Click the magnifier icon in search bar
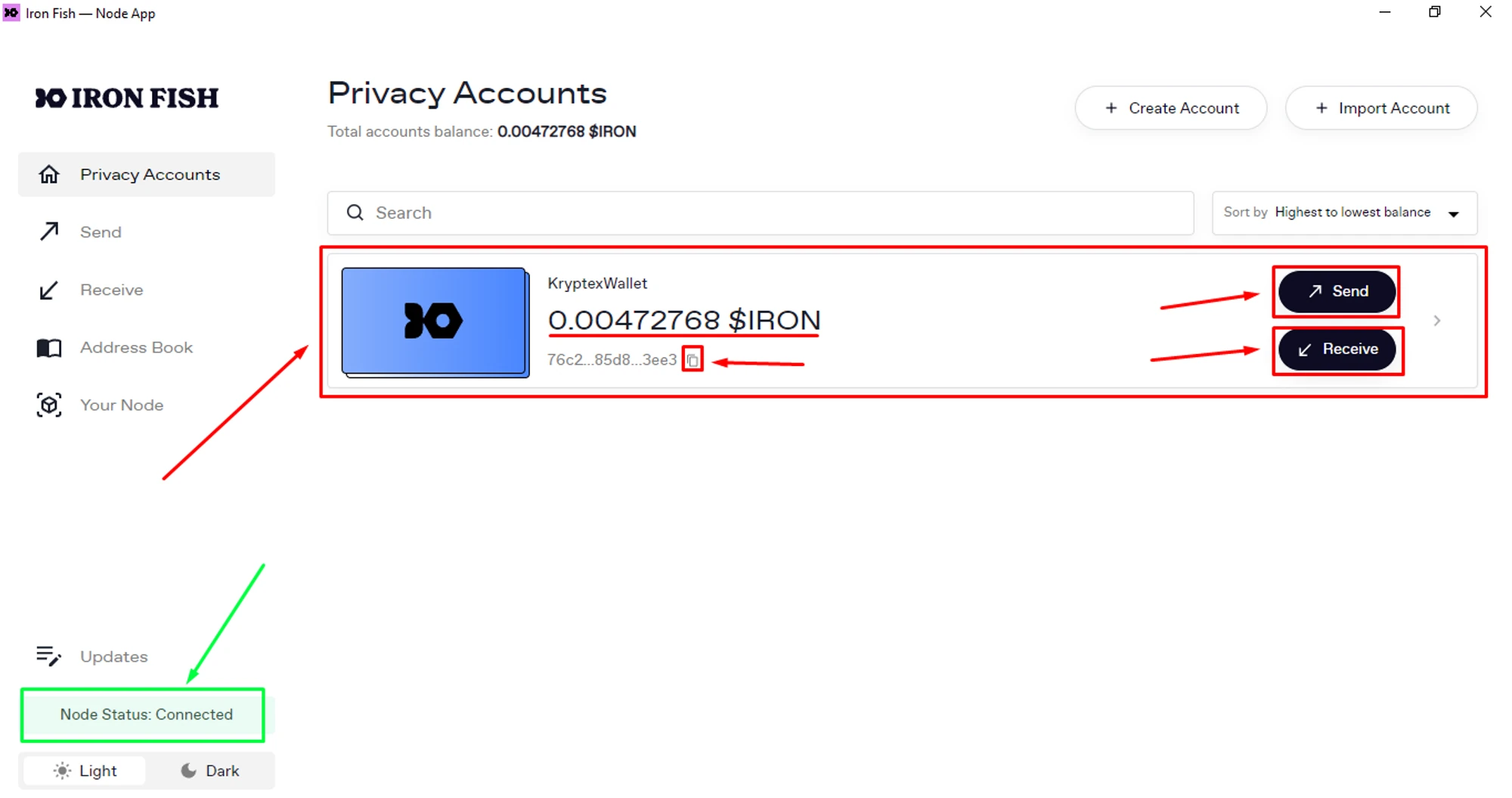This screenshot has height=798, width=1512. pos(355,213)
